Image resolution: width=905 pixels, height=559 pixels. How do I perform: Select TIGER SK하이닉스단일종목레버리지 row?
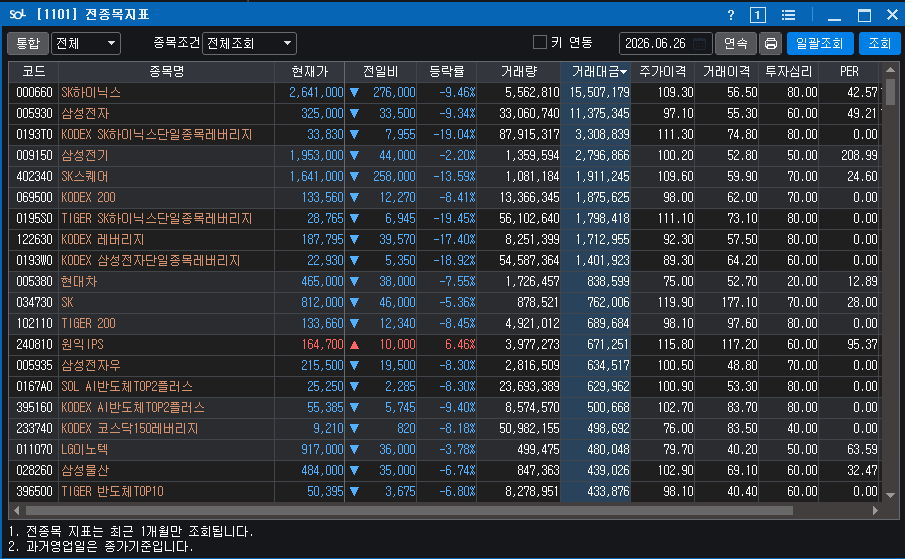coord(444,219)
